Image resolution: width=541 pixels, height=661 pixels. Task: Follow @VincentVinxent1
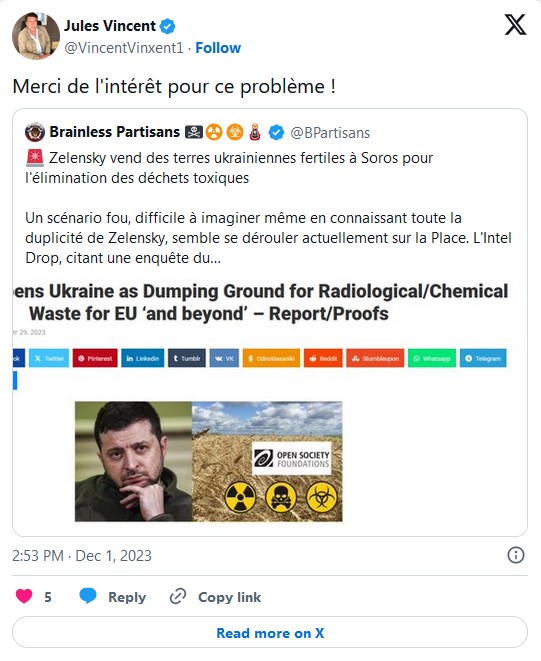click(218, 48)
